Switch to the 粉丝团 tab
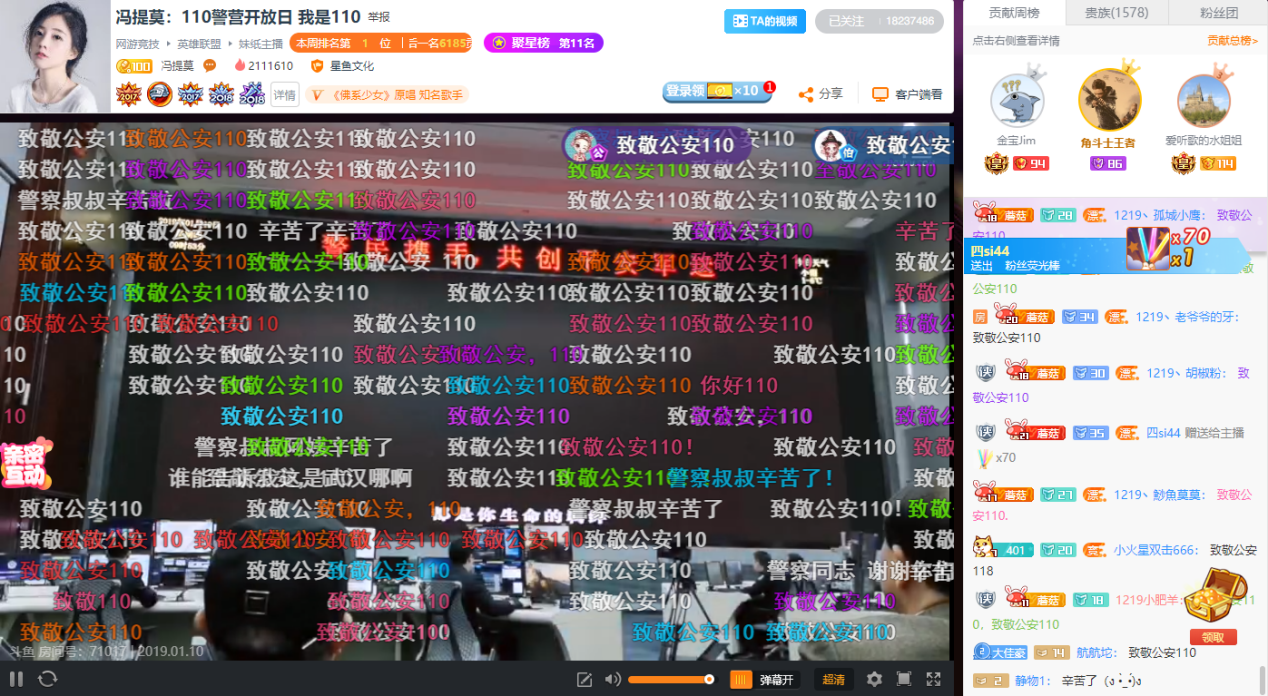Viewport: 1268px width, 696px height. pyautogui.click(x=1218, y=13)
